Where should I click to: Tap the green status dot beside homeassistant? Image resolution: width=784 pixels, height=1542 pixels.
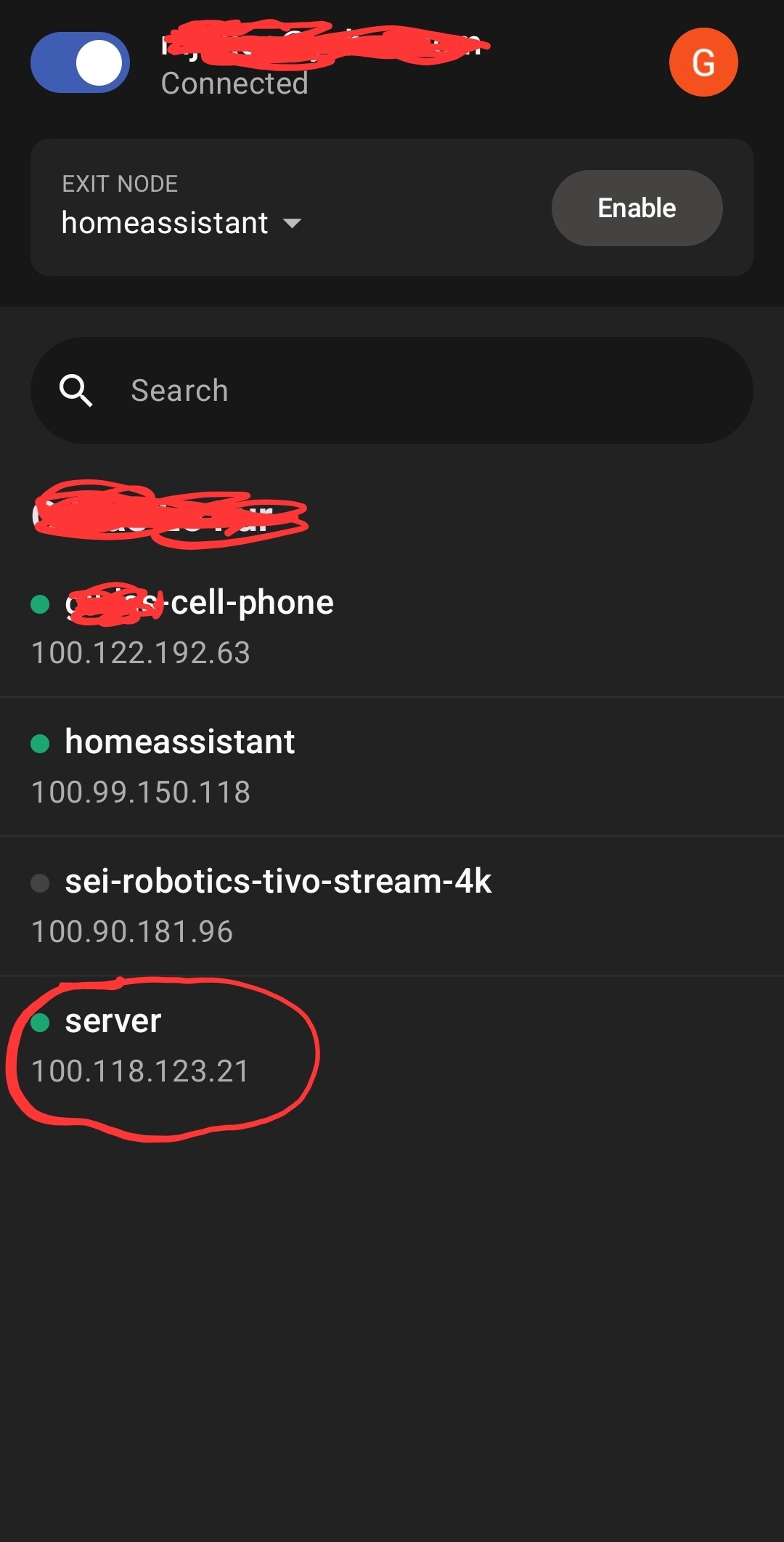(x=40, y=744)
